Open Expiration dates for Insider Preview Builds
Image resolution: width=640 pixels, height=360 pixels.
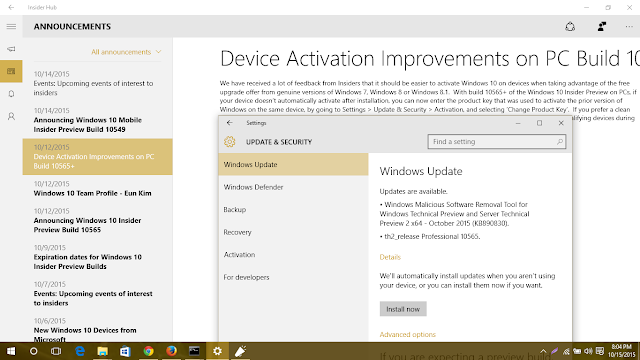point(98,257)
